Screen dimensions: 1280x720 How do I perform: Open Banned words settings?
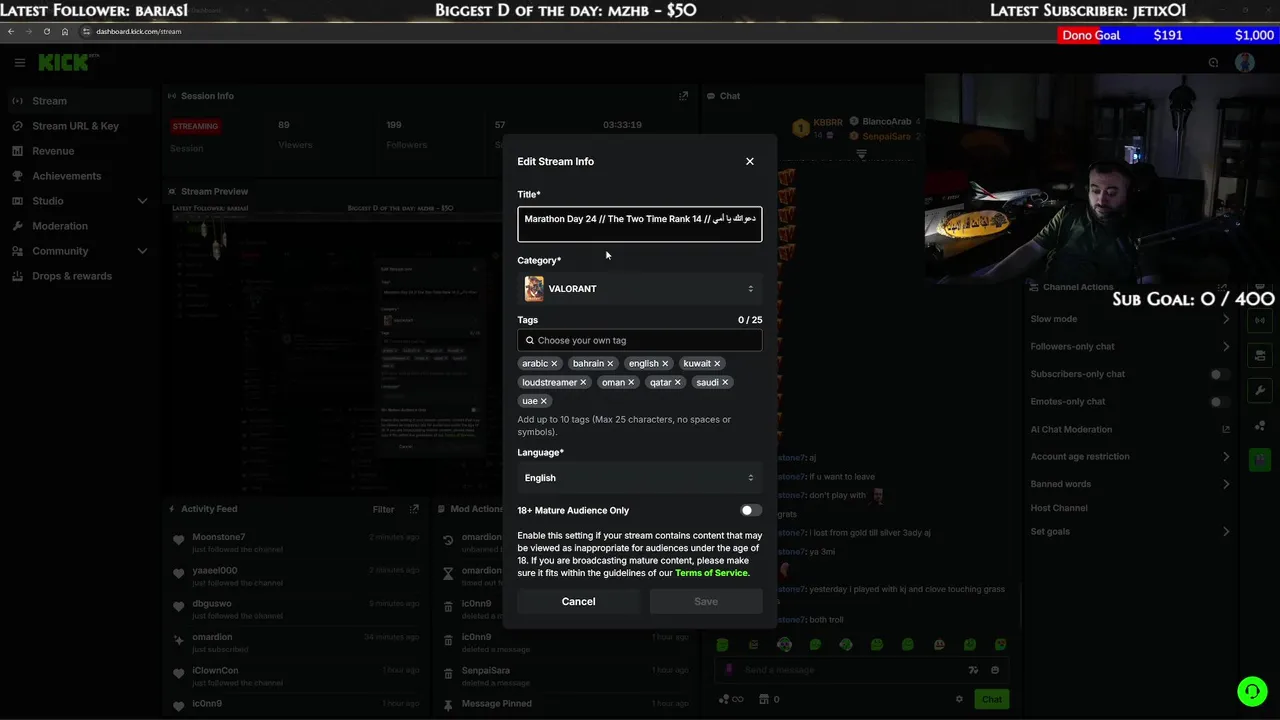1130,484
